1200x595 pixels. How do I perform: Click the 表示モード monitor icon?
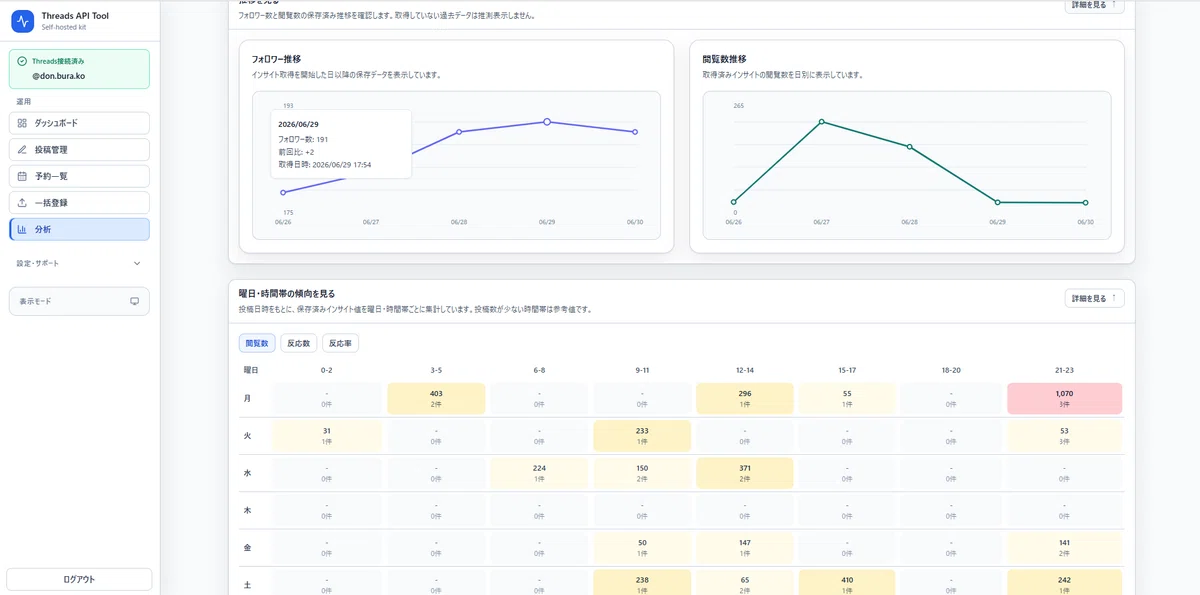click(135, 301)
